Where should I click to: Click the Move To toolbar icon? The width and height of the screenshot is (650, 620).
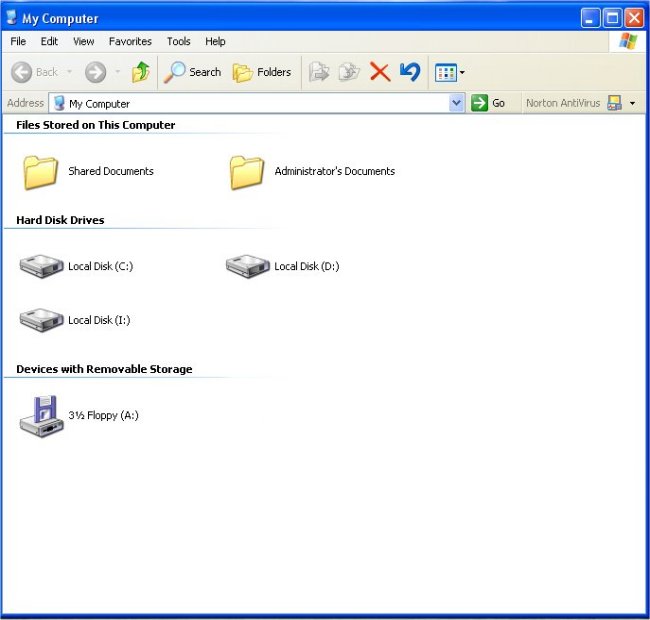click(319, 72)
